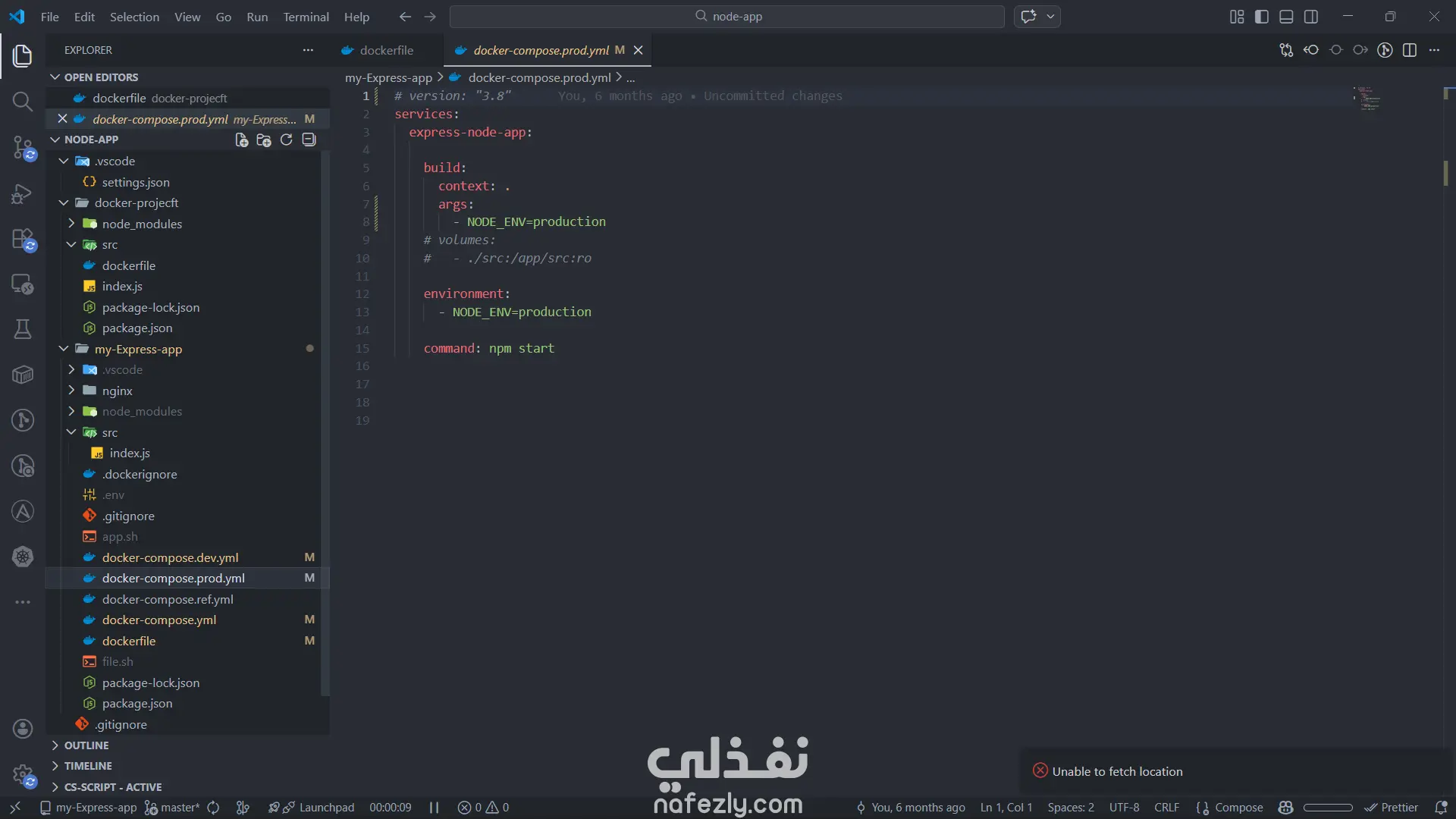
Task: Click the split editor right icon
Action: (1410, 50)
